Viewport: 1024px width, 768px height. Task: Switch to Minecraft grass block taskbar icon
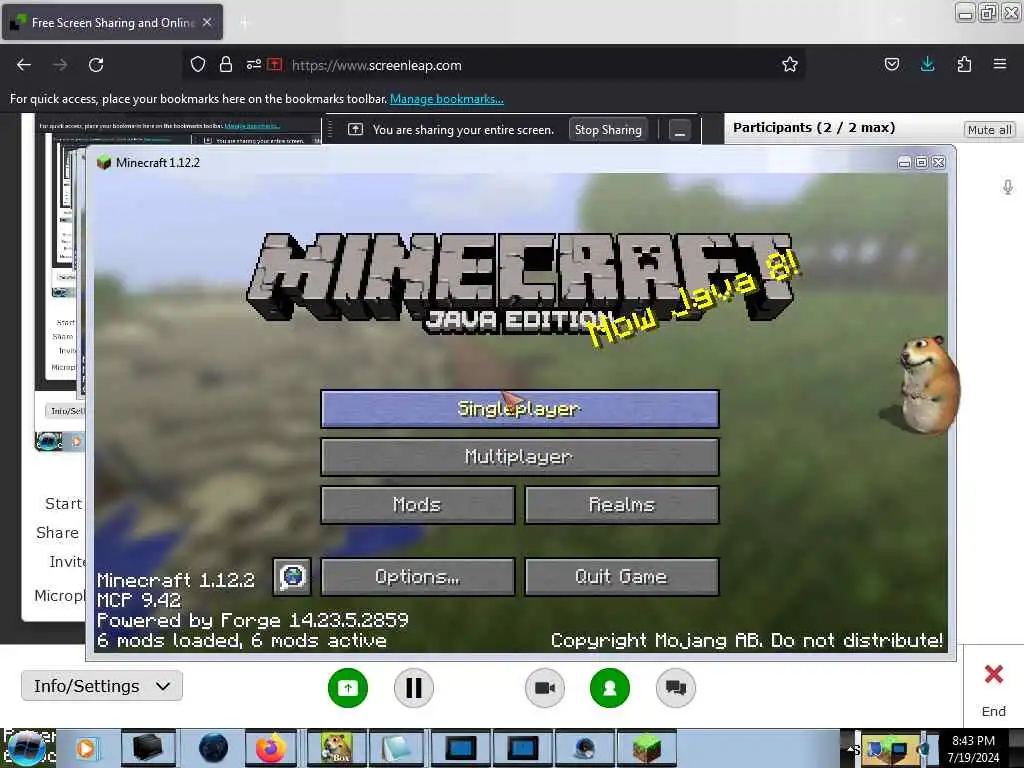click(645, 748)
